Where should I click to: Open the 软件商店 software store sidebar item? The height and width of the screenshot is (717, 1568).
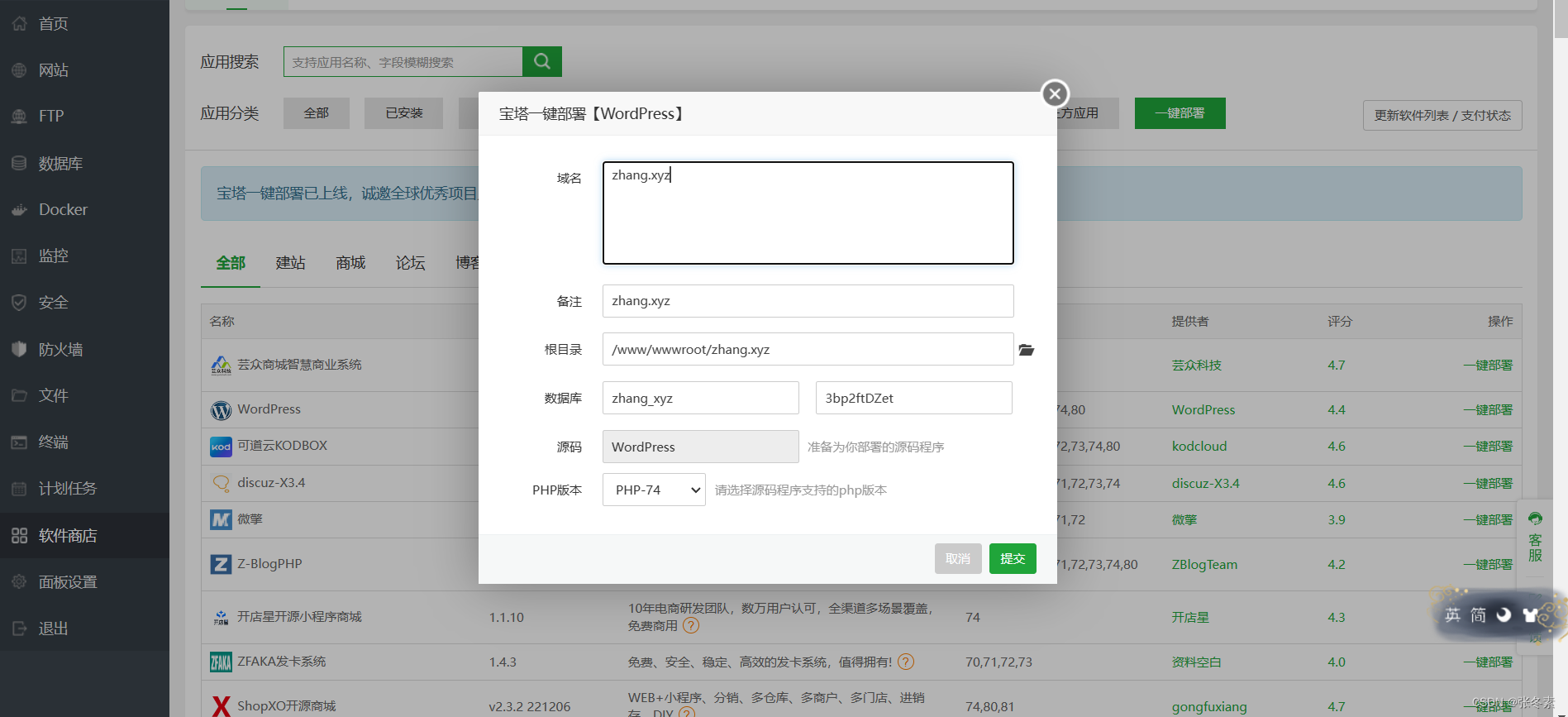pyautogui.click(x=84, y=535)
